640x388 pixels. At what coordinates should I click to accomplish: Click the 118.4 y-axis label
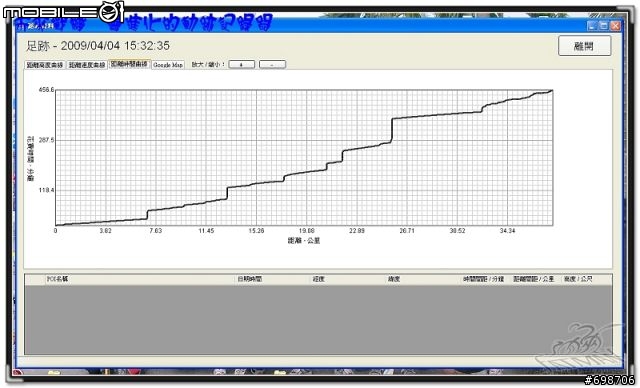point(46,190)
